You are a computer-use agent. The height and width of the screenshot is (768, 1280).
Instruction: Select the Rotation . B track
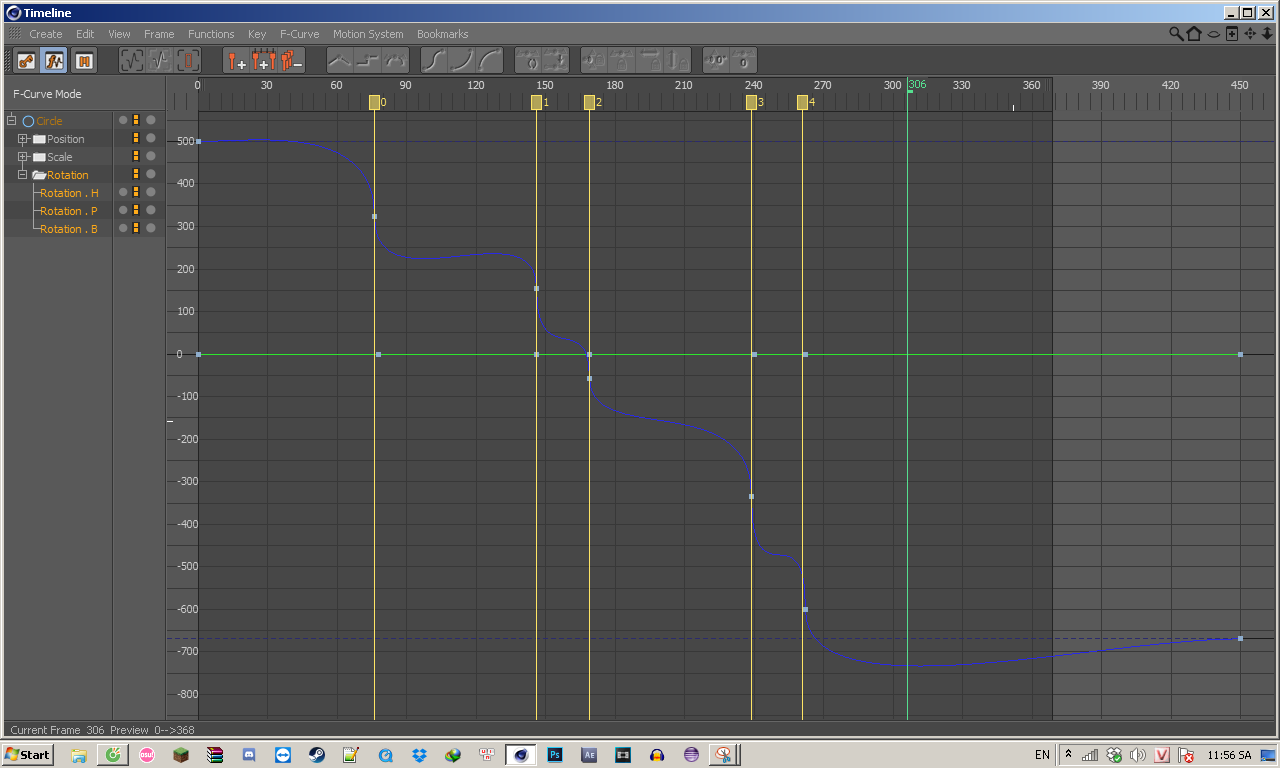(69, 229)
